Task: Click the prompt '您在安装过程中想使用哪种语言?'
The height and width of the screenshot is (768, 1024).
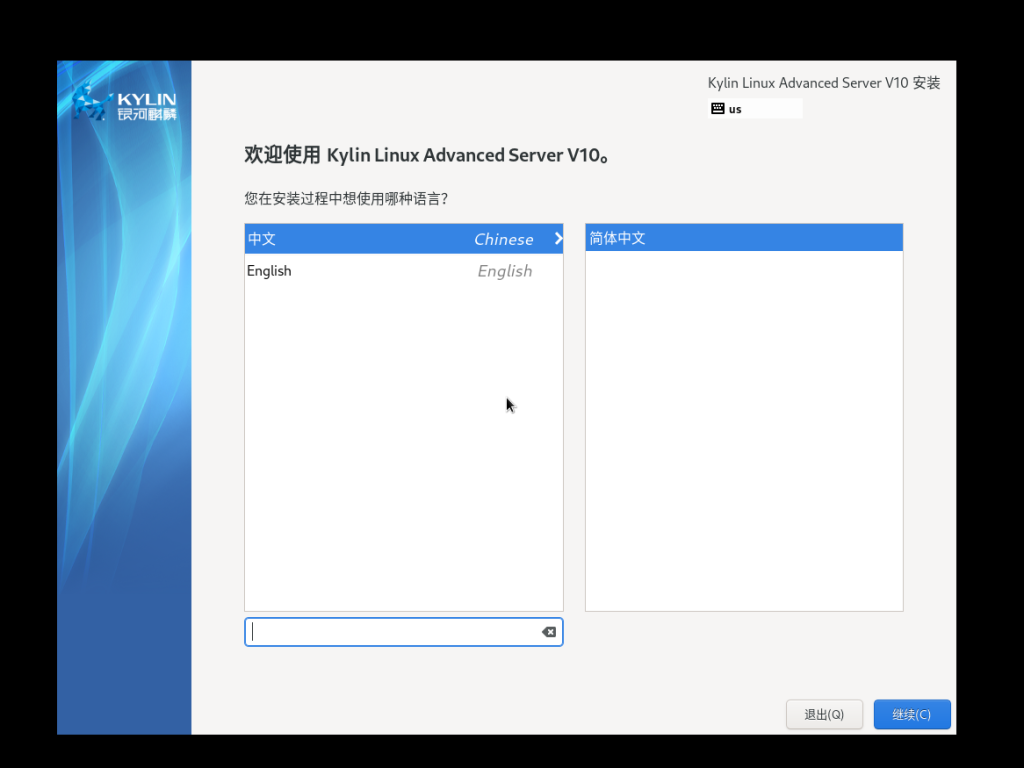Action: click(346, 199)
